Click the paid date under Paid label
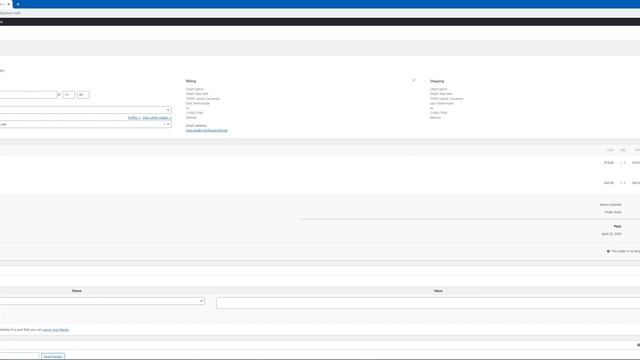 tap(611, 234)
